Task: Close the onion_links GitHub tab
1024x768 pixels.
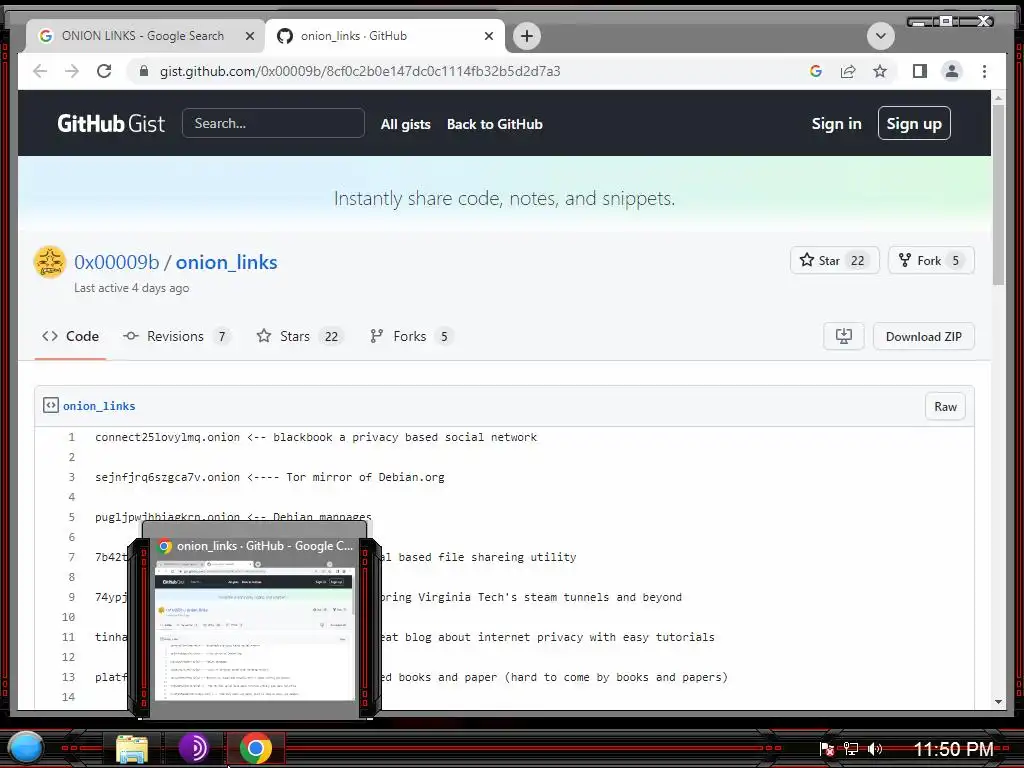Action: tap(488, 36)
